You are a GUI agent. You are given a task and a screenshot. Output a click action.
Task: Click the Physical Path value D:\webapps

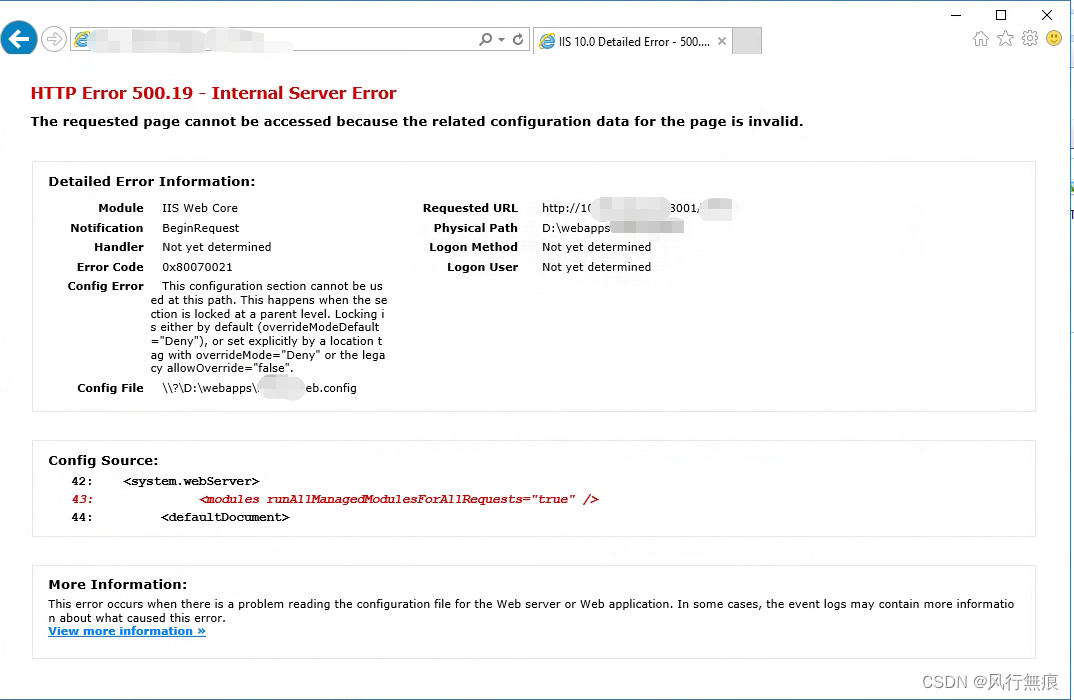click(612, 228)
